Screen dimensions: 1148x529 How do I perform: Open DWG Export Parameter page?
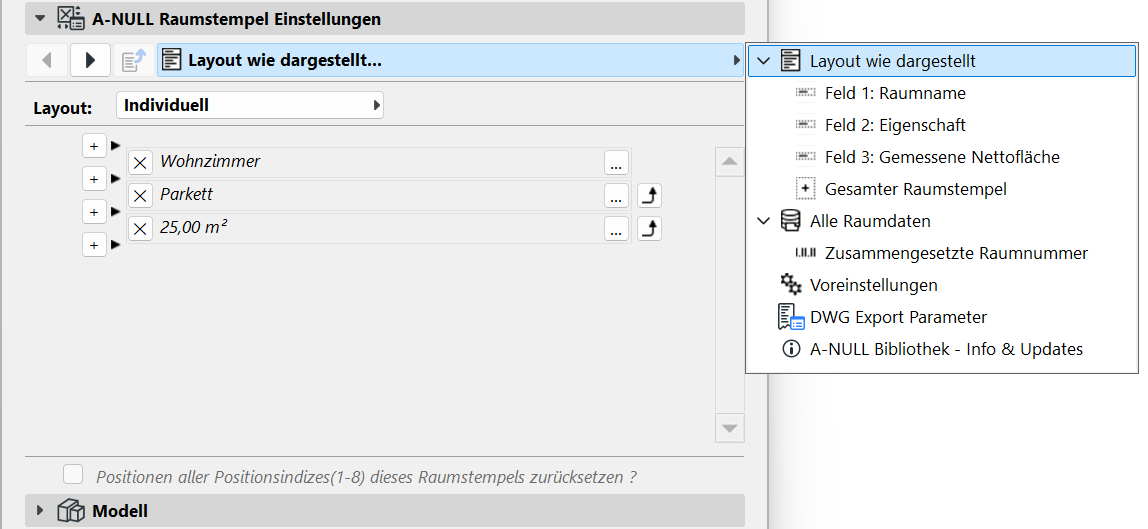tap(898, 317)
